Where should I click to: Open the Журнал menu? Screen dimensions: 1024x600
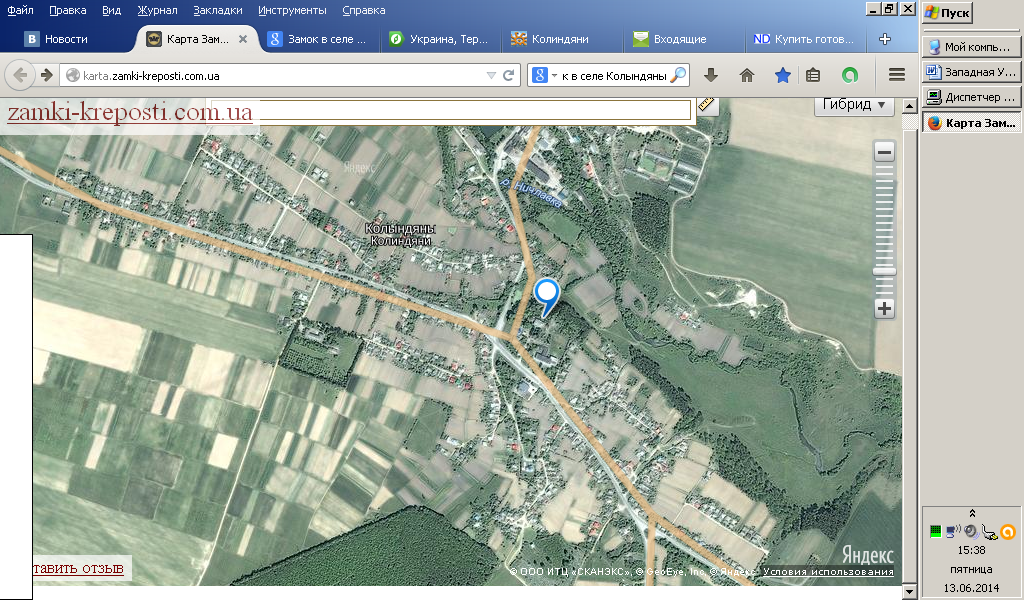pos(157,10)
